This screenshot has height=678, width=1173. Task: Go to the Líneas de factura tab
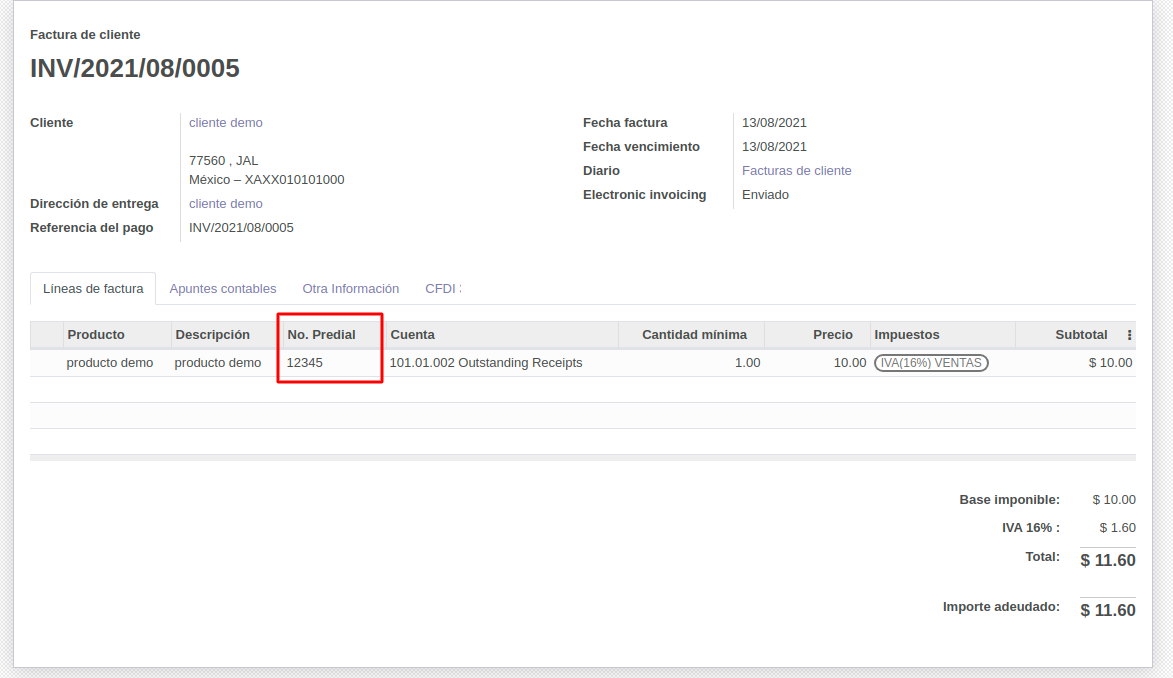pos(93,289)
